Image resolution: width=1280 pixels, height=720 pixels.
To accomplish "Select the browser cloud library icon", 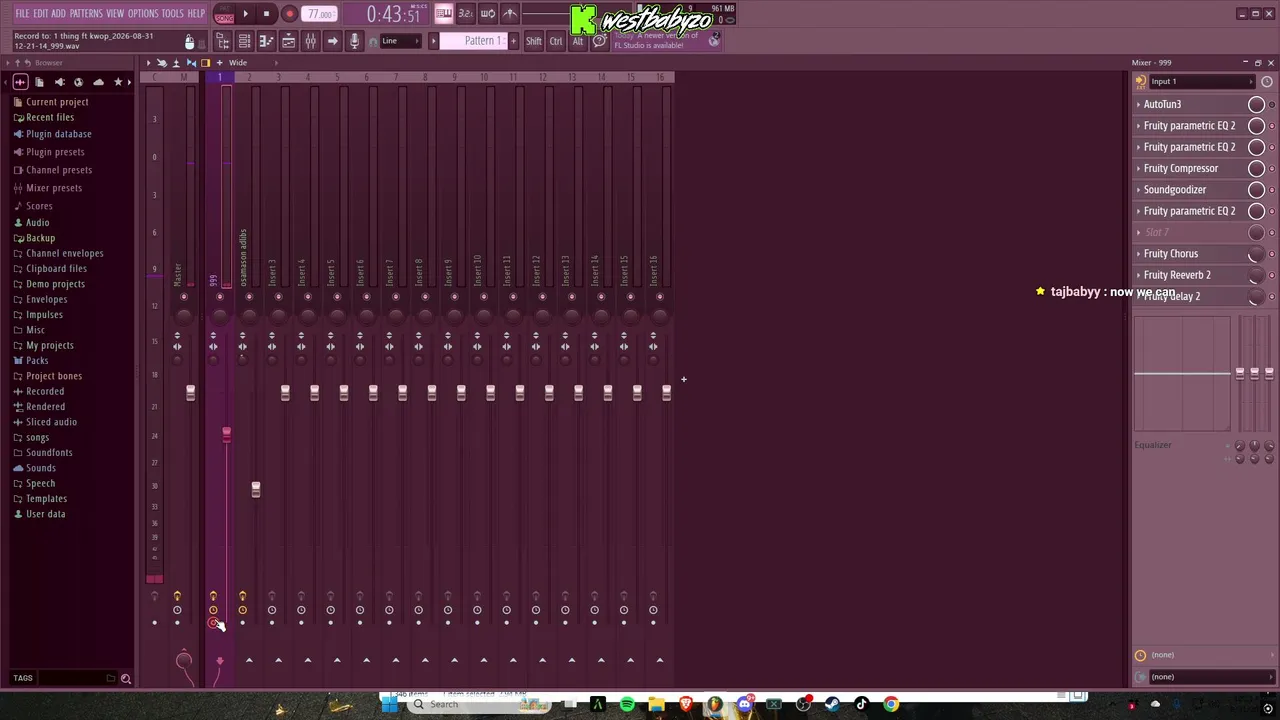I will point(98,82).
